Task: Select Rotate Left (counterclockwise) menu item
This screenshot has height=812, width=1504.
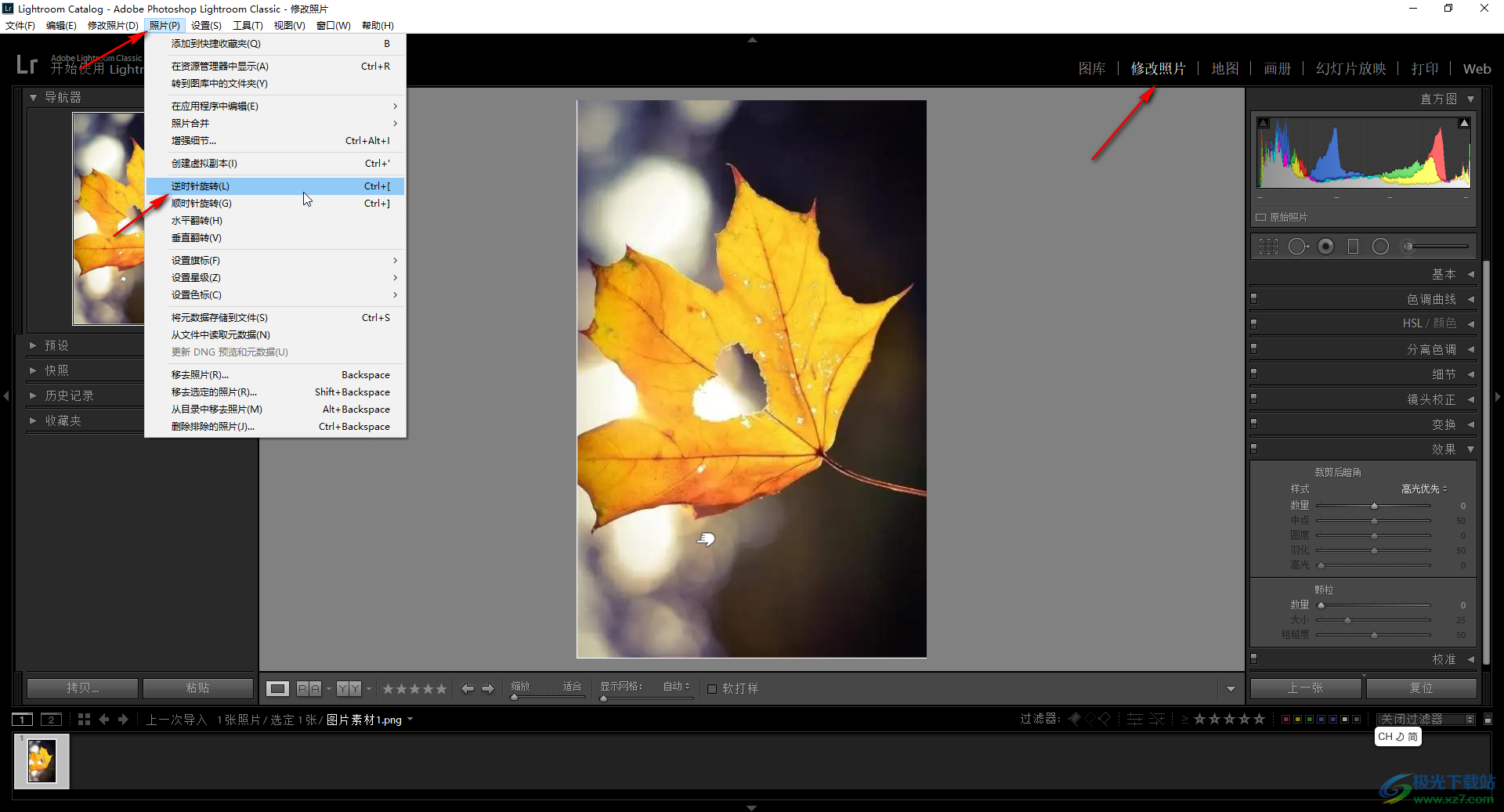Action: 275,186
